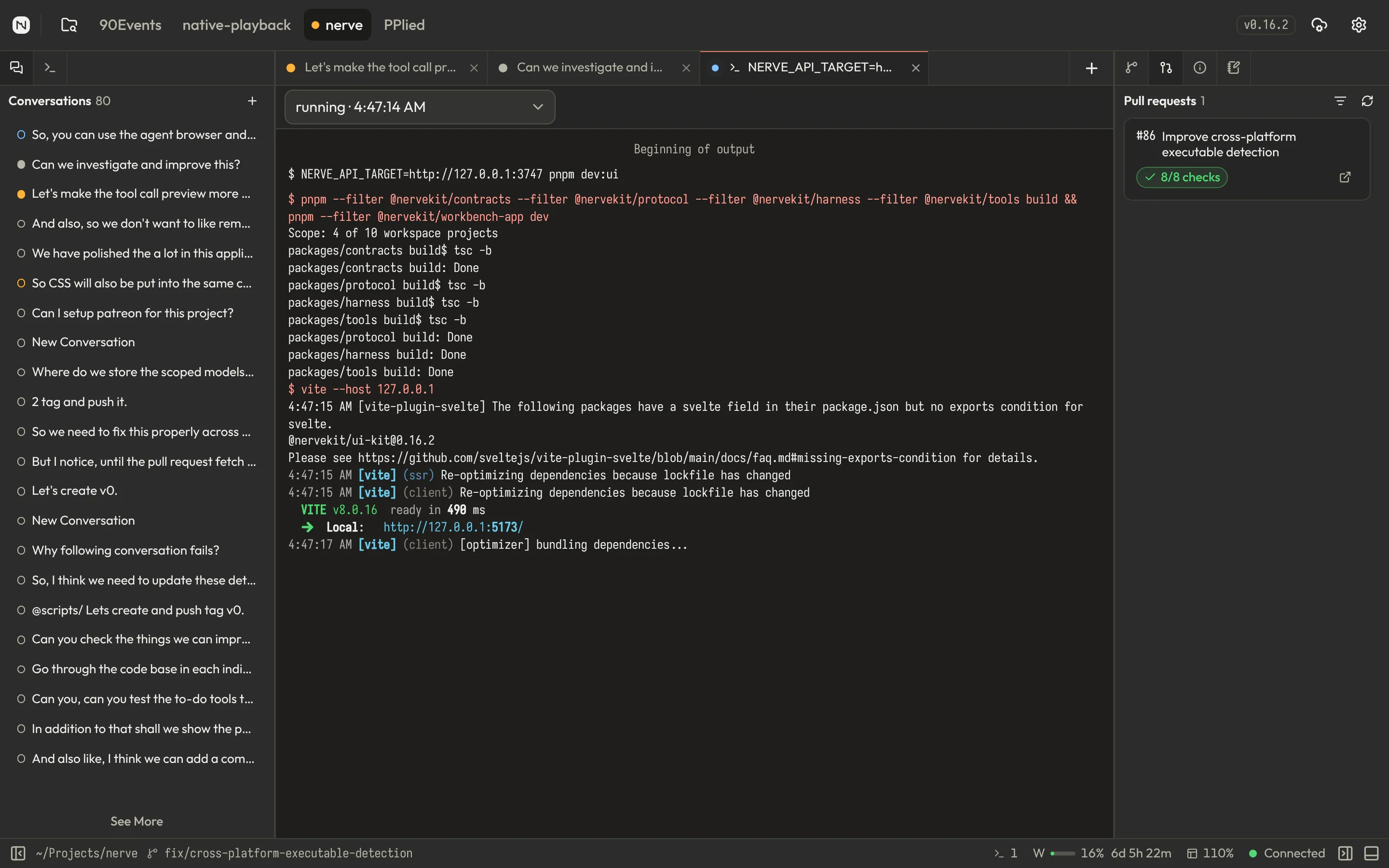
Task: Open conversation 'But I notice, until the pull request'
Action: tap(136, 462)
